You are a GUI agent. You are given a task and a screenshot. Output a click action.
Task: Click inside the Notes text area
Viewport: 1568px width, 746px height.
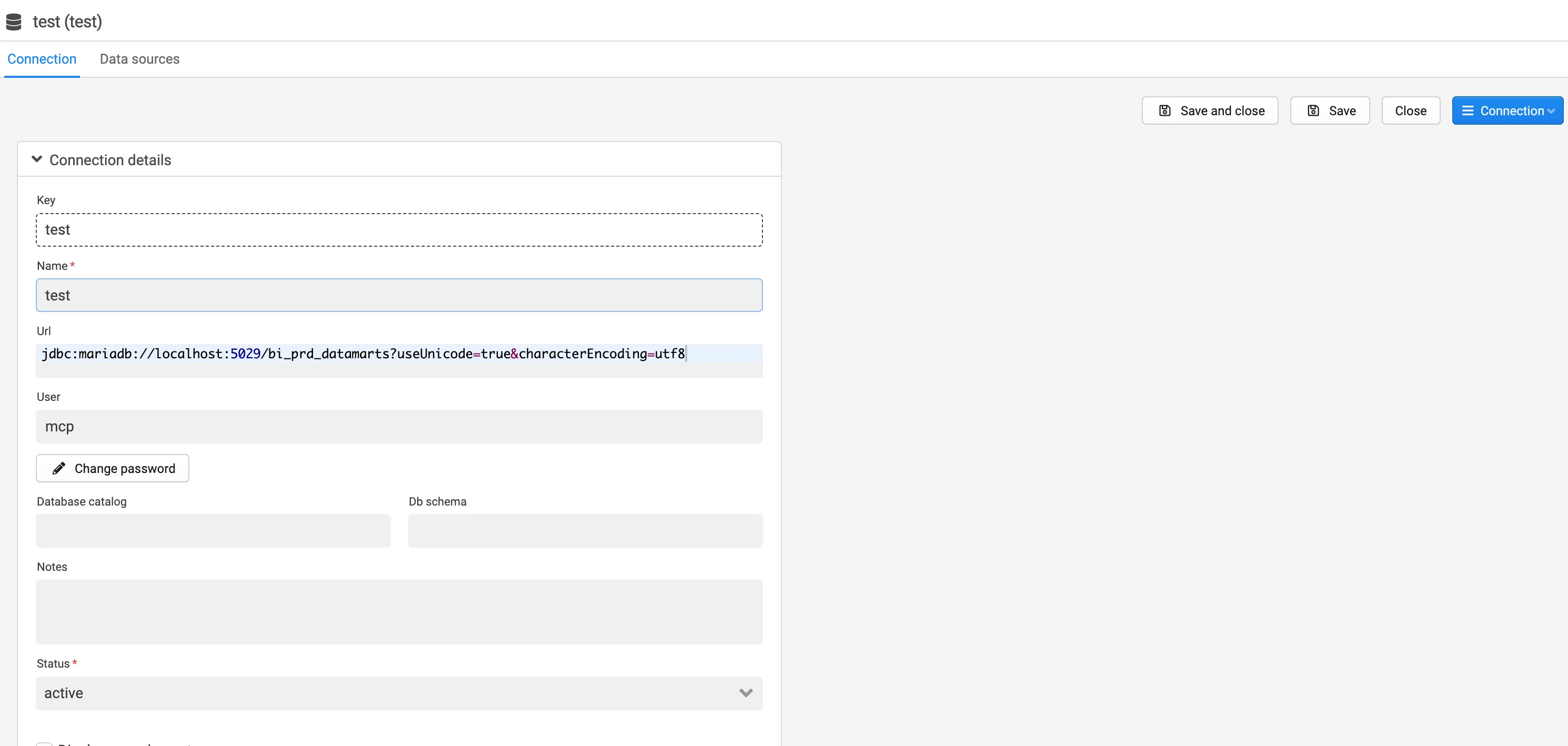[399, 611]
